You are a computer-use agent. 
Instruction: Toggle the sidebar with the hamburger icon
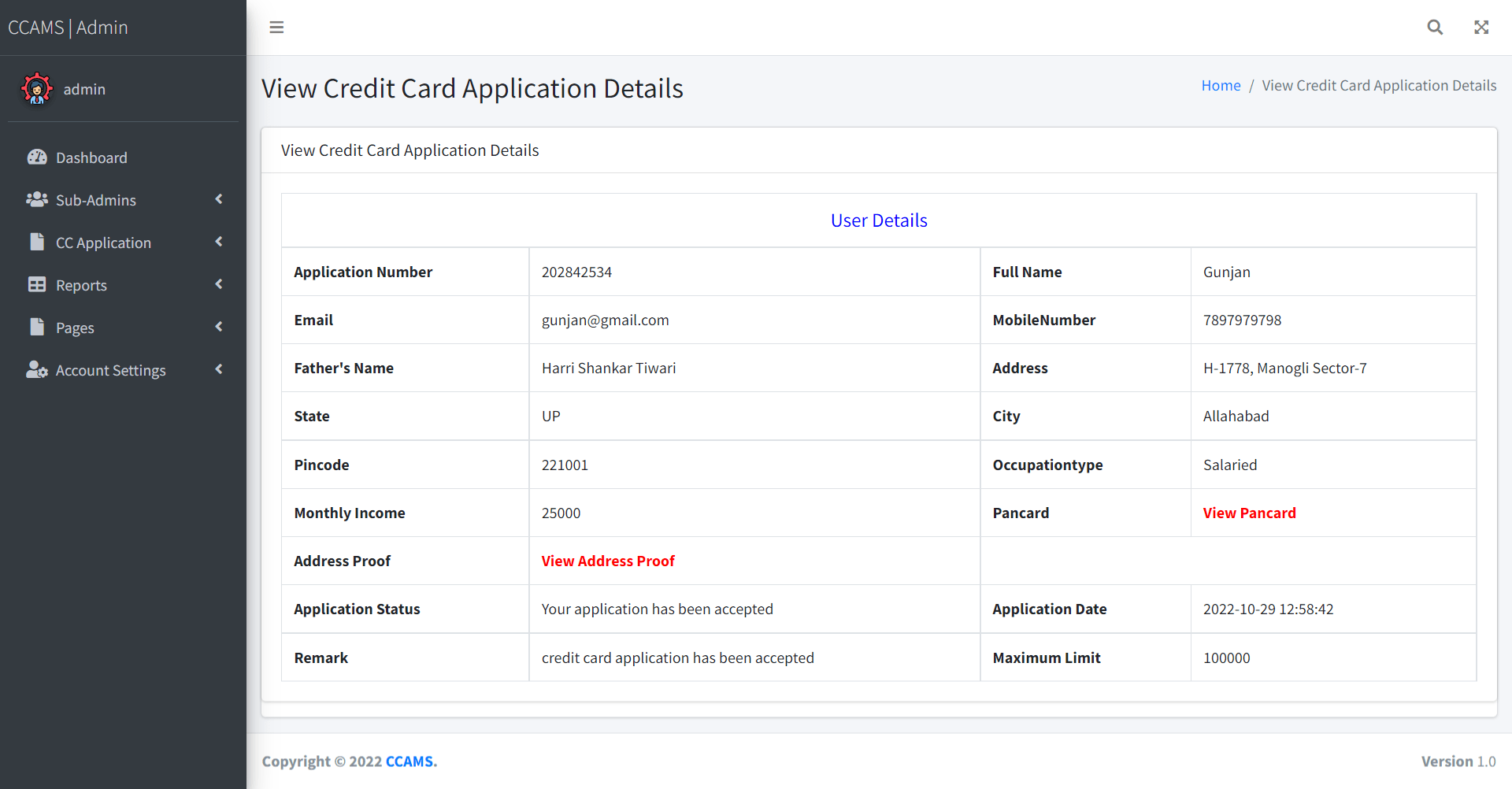[x=276, y=27]
